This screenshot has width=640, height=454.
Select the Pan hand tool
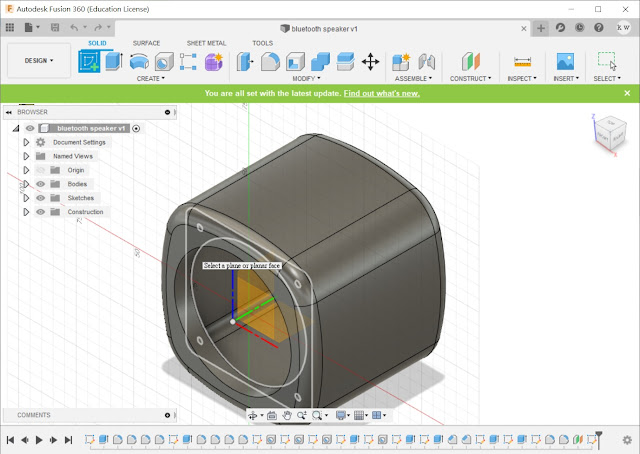coord(287,416)
